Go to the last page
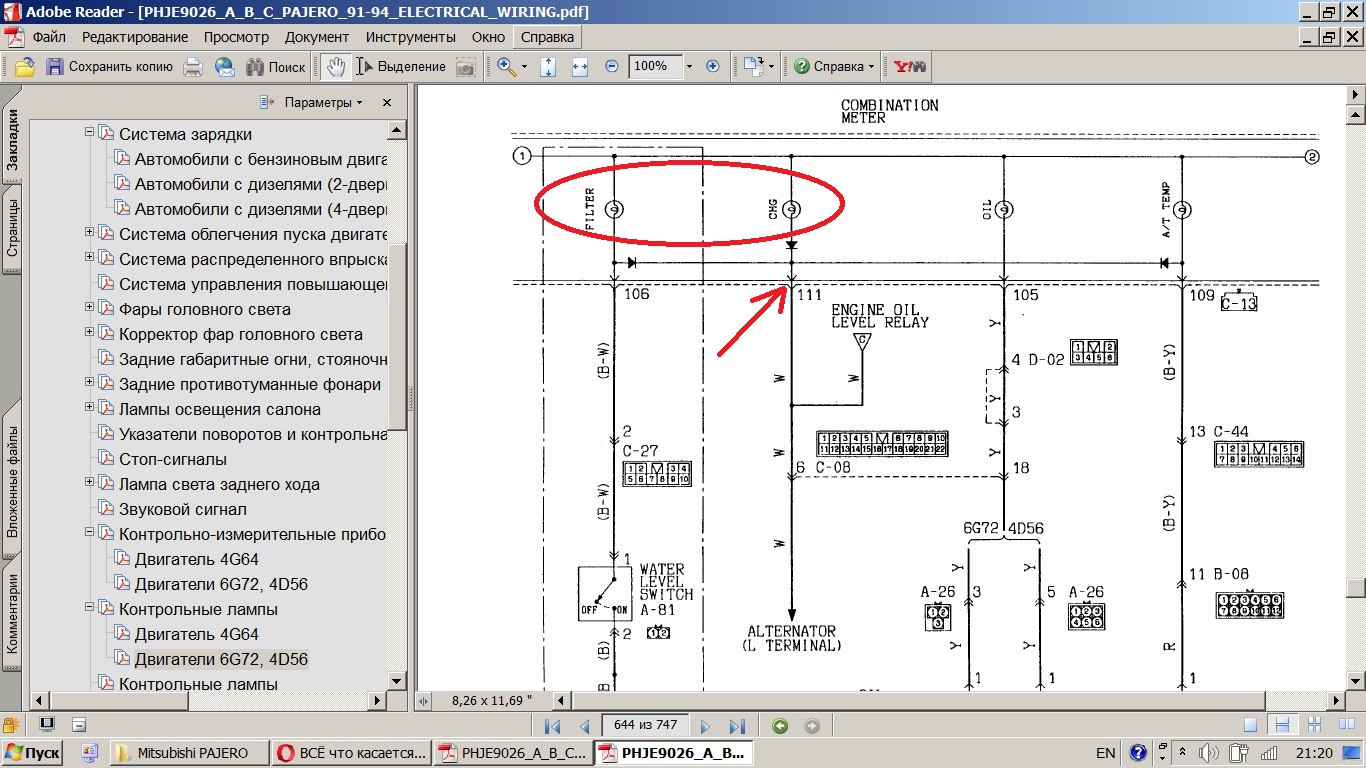The height and width of the screenshot is (768, 1366). click(x=737, y=726)
